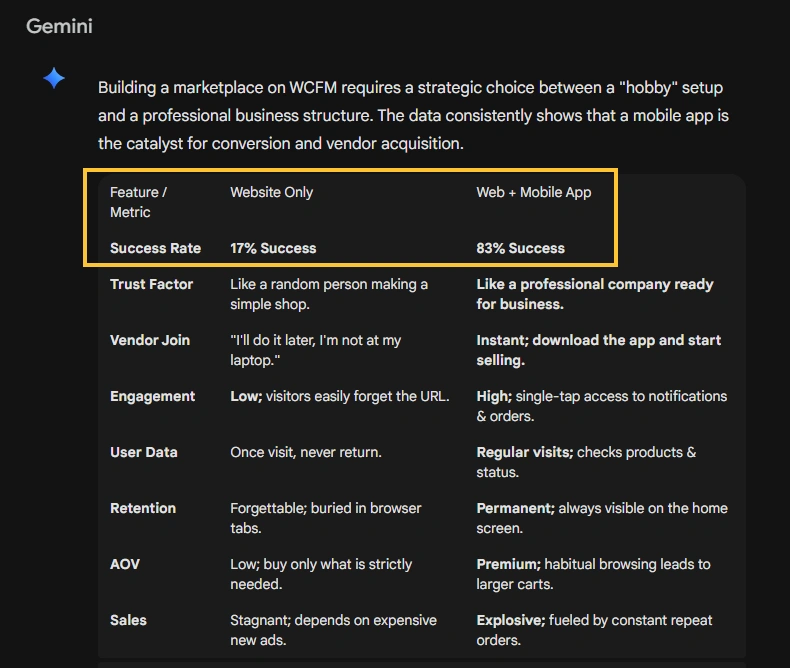Viewport: 790px width, 668px height.
Task: Click the blue Gemini sparkle icon
Action: tap(54, 79)
